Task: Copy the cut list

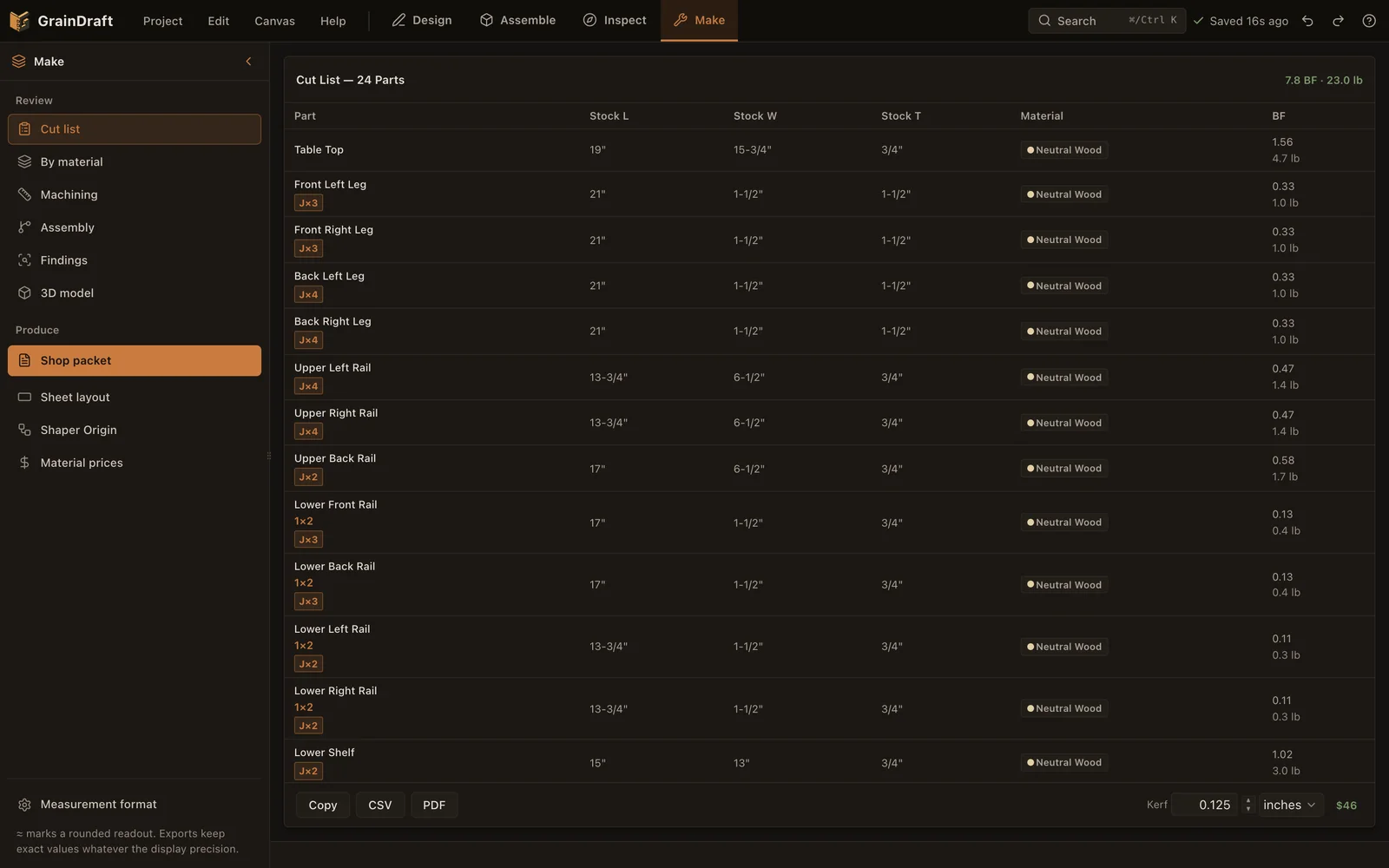Action: (322, 806)
